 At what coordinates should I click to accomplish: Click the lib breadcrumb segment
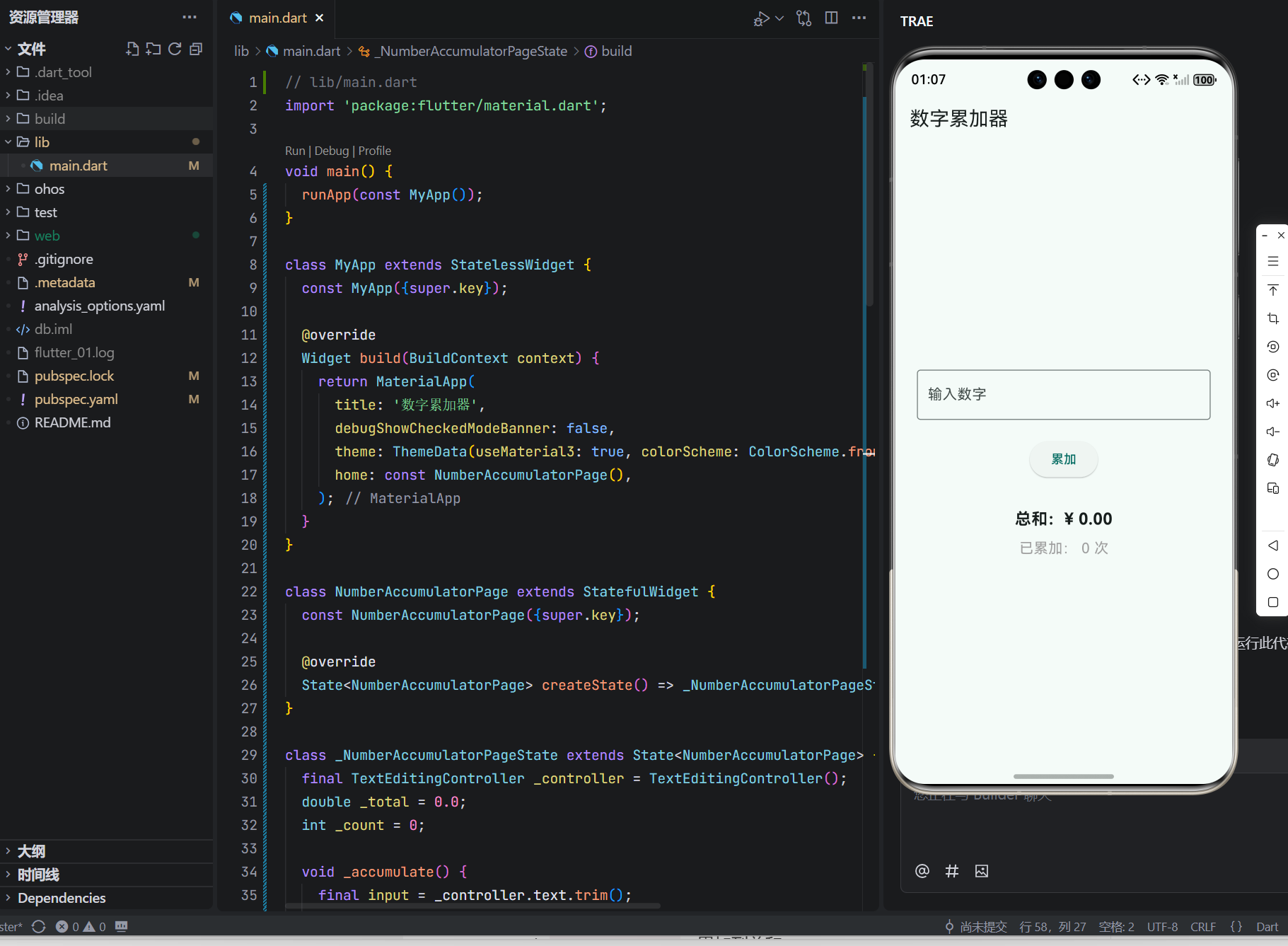pos(242,51)
